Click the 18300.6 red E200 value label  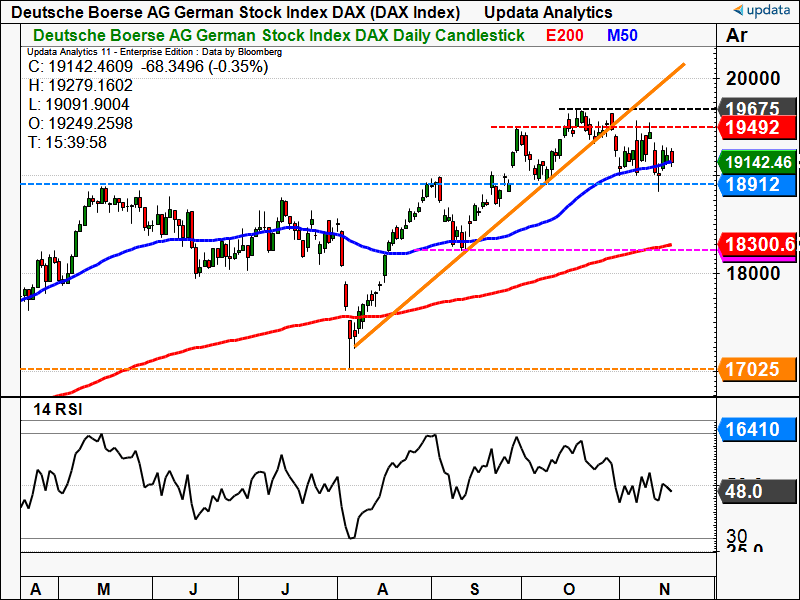pos(757,244)
